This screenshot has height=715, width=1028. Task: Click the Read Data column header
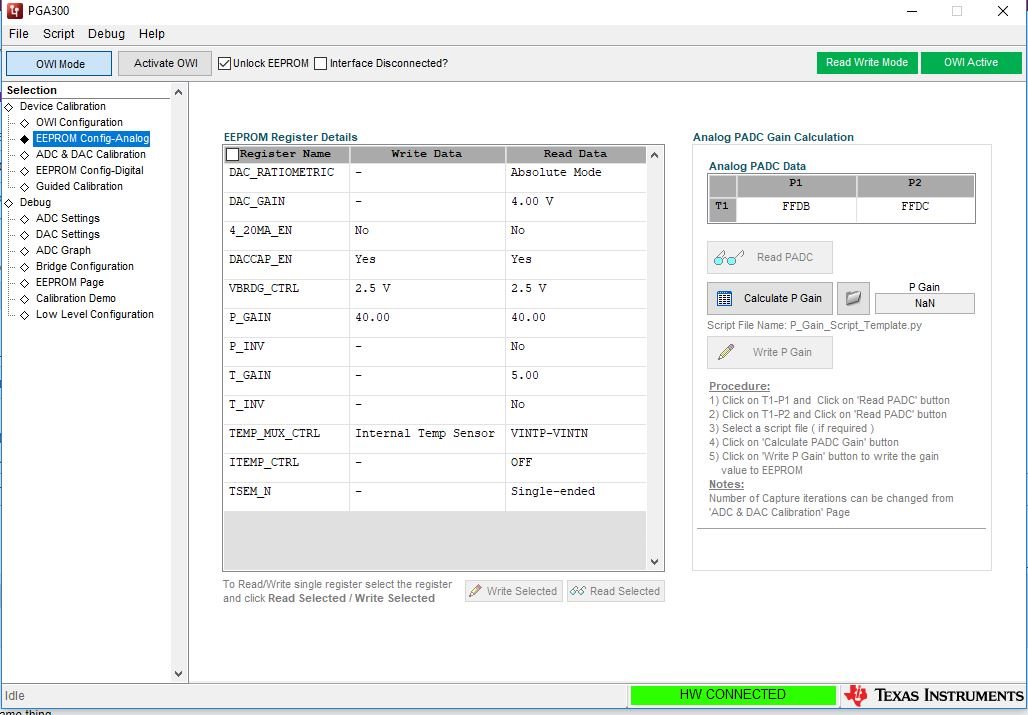(x=576, y=154)
